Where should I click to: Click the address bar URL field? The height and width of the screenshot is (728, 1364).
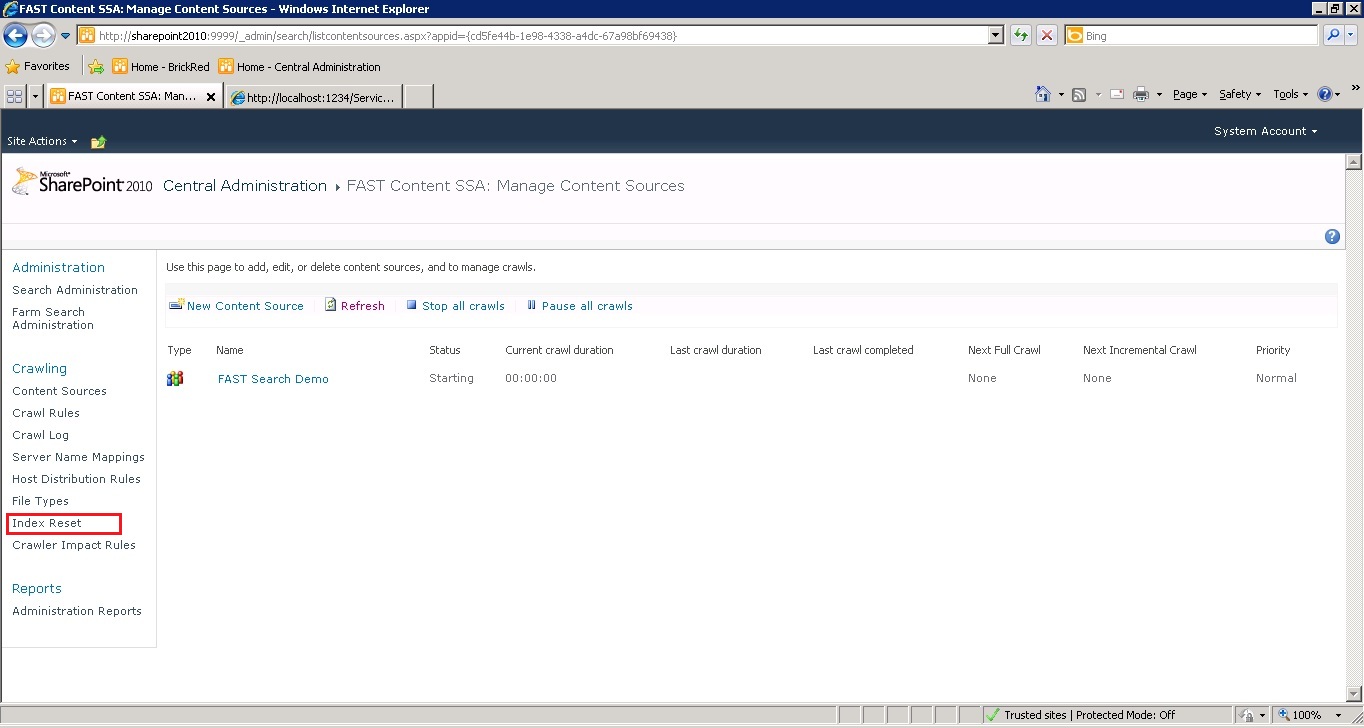[532, 36]
